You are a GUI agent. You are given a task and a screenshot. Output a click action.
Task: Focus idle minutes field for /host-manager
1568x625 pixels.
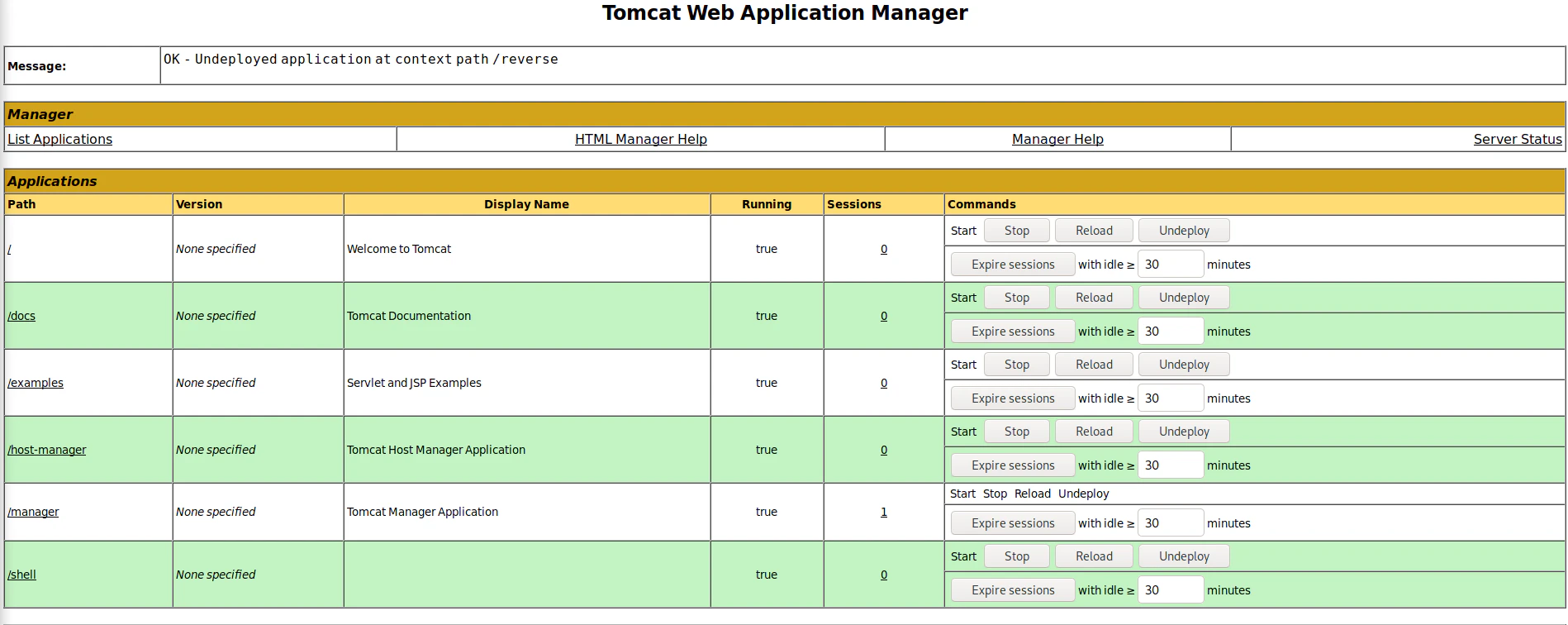point(1171,465)
